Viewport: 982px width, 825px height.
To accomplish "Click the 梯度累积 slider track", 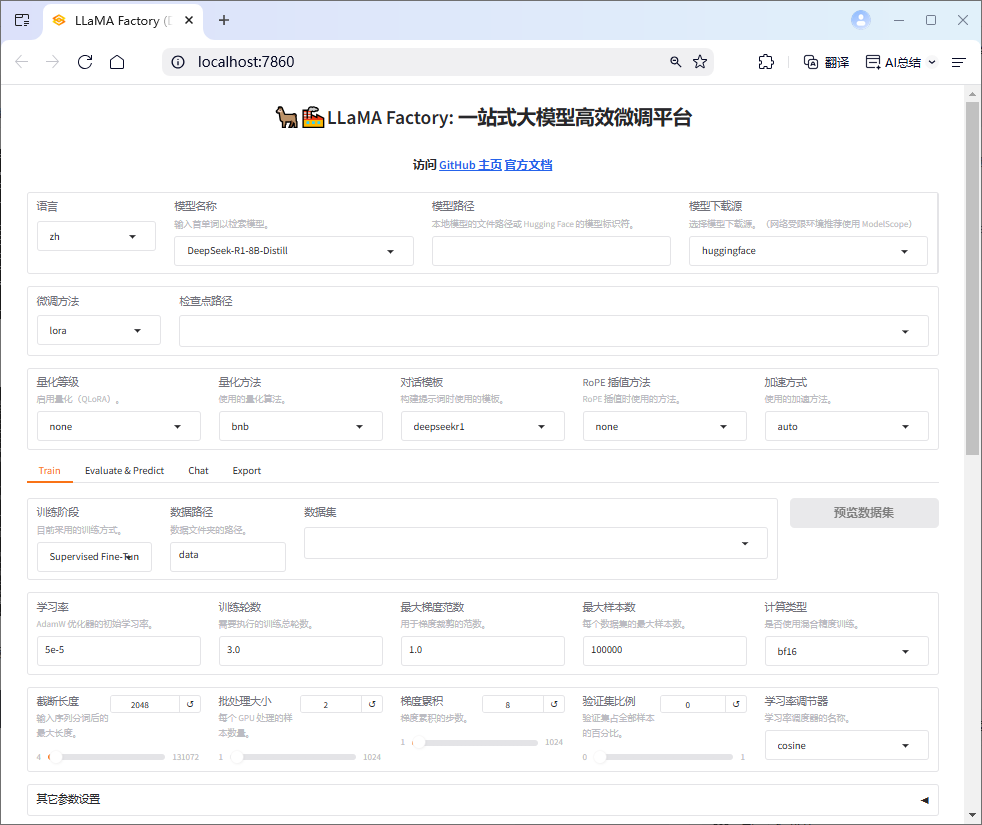I will coord(475,742).
